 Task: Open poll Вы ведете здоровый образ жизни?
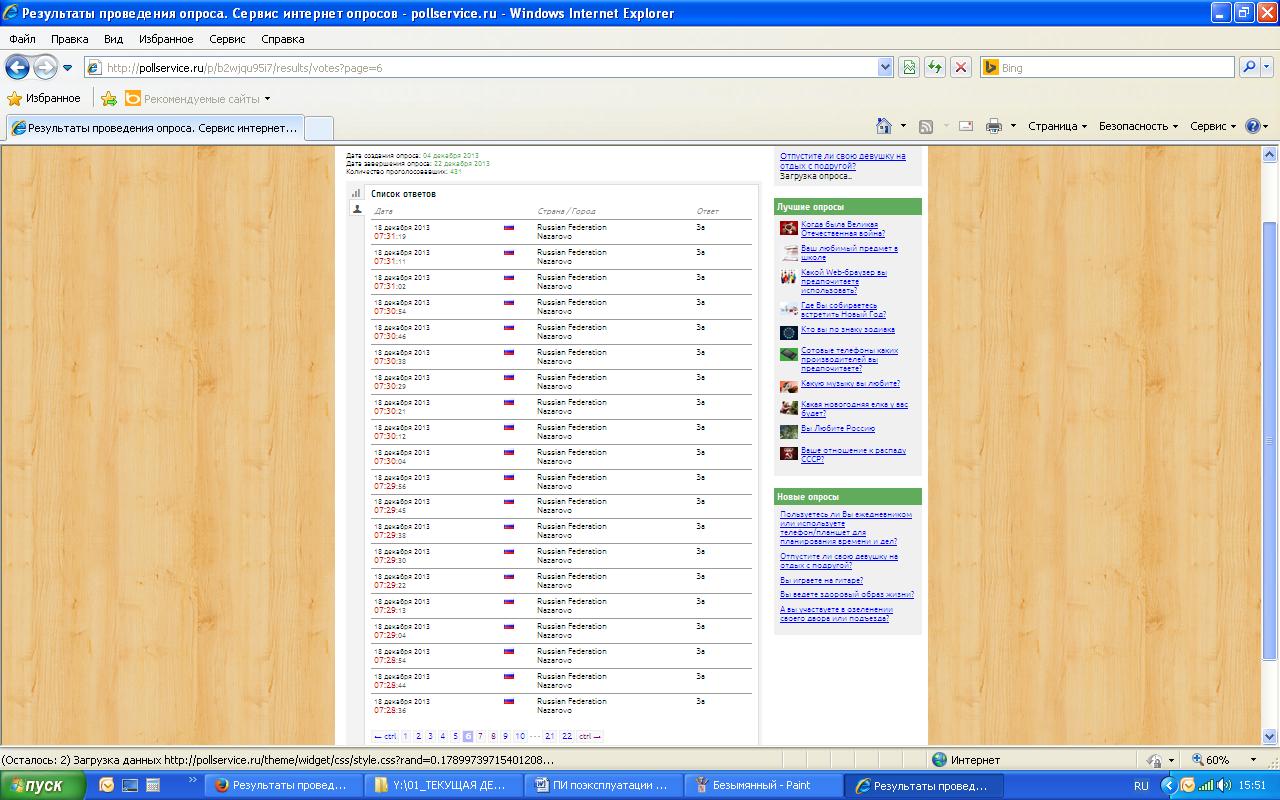click(x=847, y=594)
